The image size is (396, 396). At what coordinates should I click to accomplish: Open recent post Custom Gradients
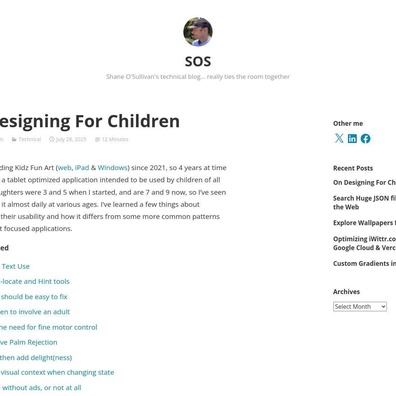coord(364,263)
